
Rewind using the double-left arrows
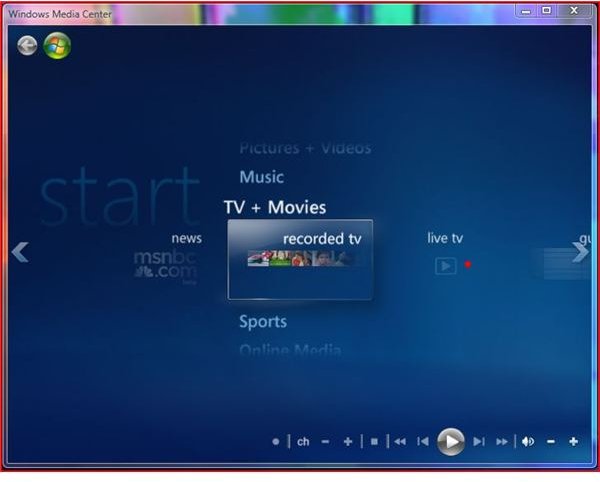[x=400, y=442]
